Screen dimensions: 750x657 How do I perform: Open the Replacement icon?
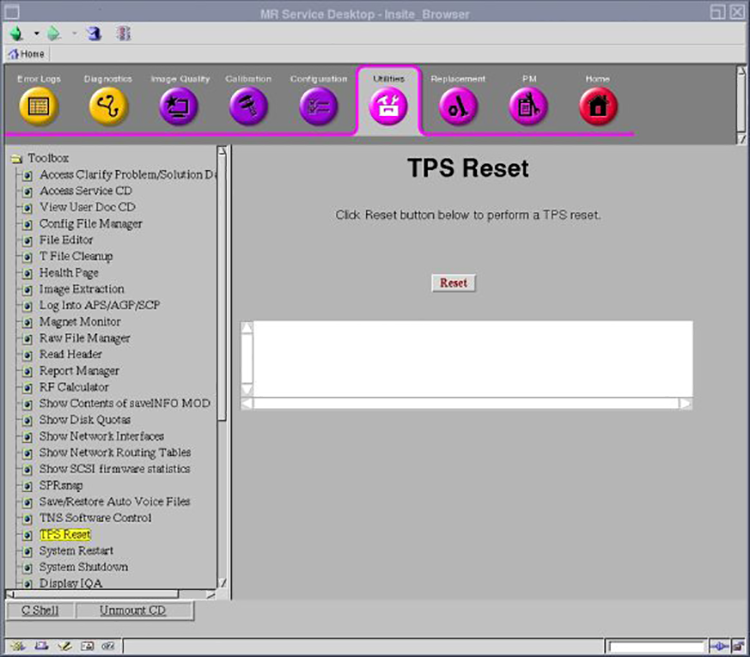pyautogui.click(x=457, y=107)
